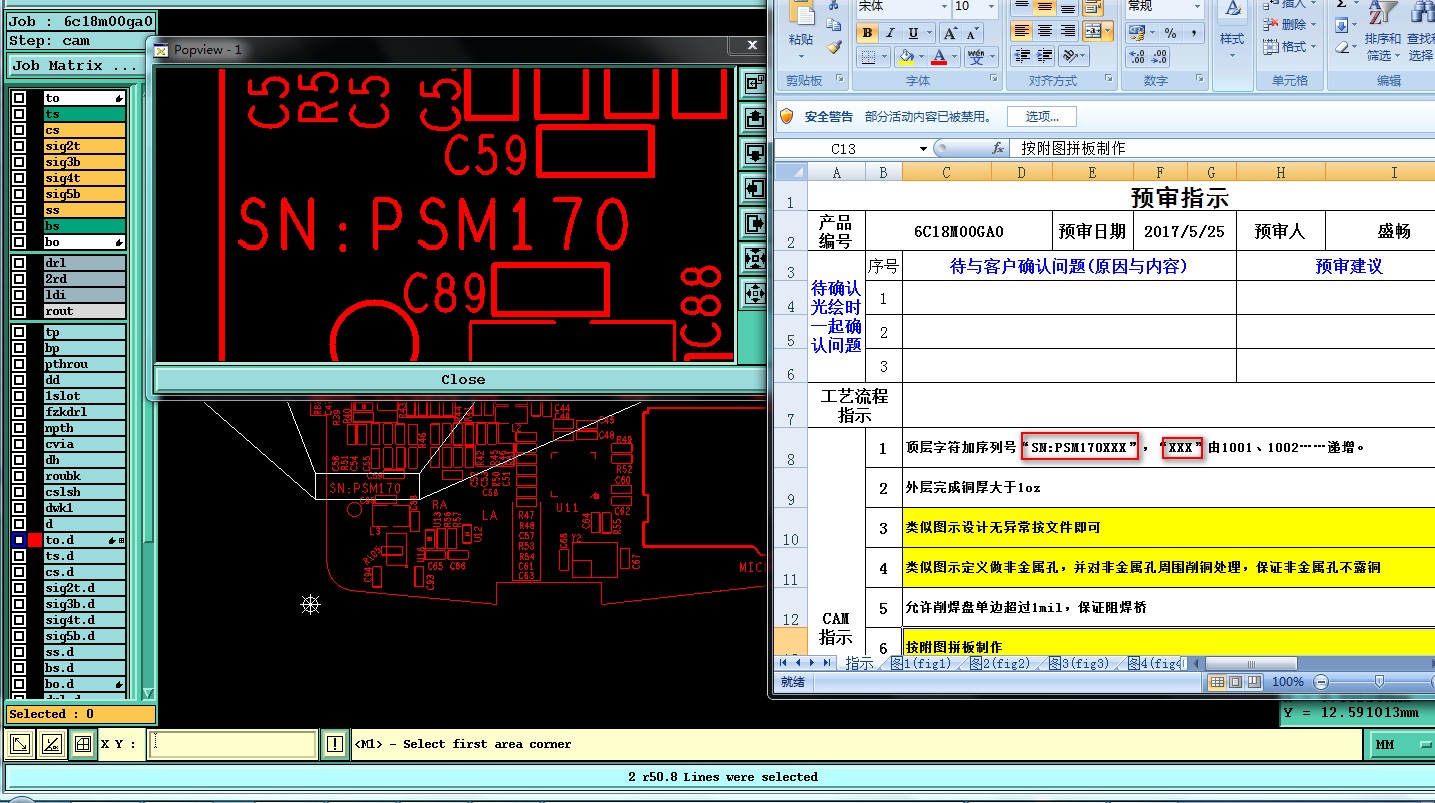1435x803 pixels.
Task: Toggle Underline formatting in Excel
Action: [x=913, y=32]
